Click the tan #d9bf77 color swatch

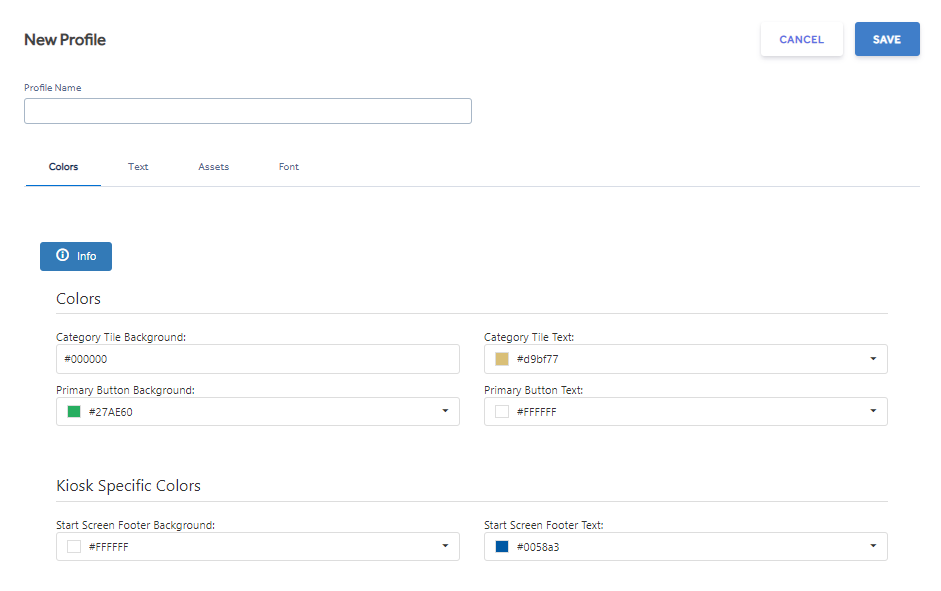(x=502, y=359)
